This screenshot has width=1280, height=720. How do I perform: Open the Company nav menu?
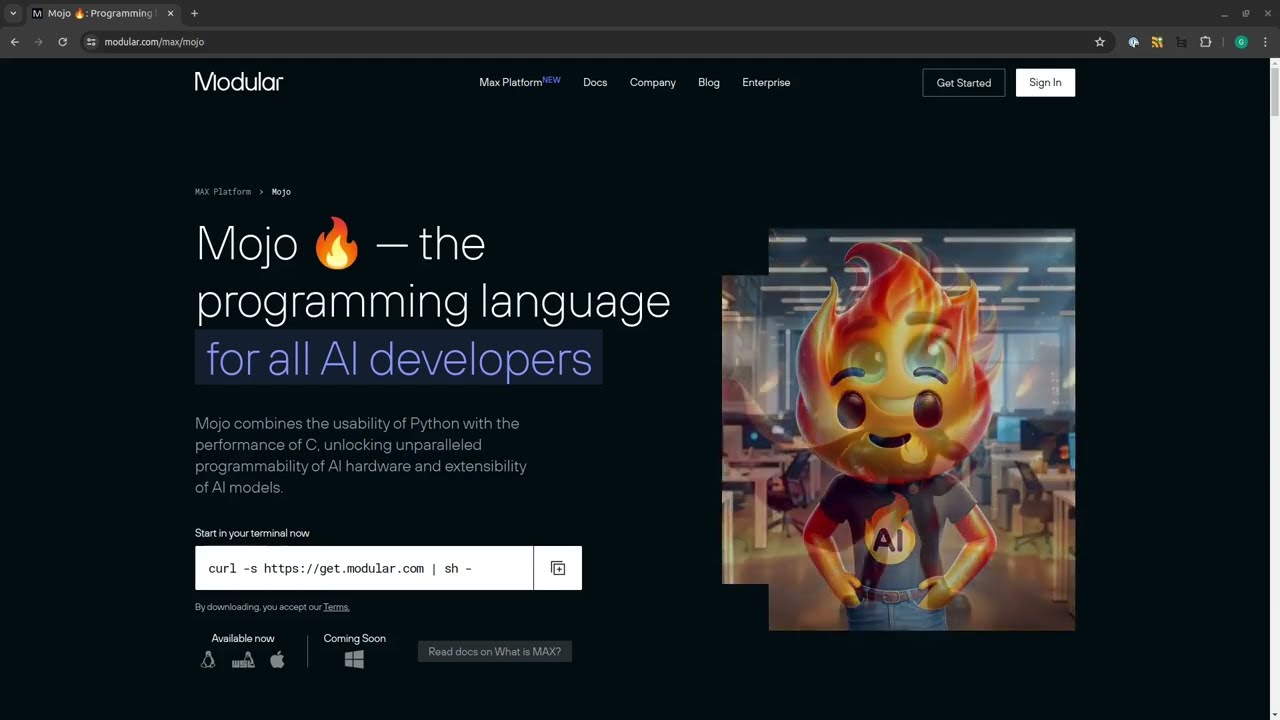coord(652,83)
